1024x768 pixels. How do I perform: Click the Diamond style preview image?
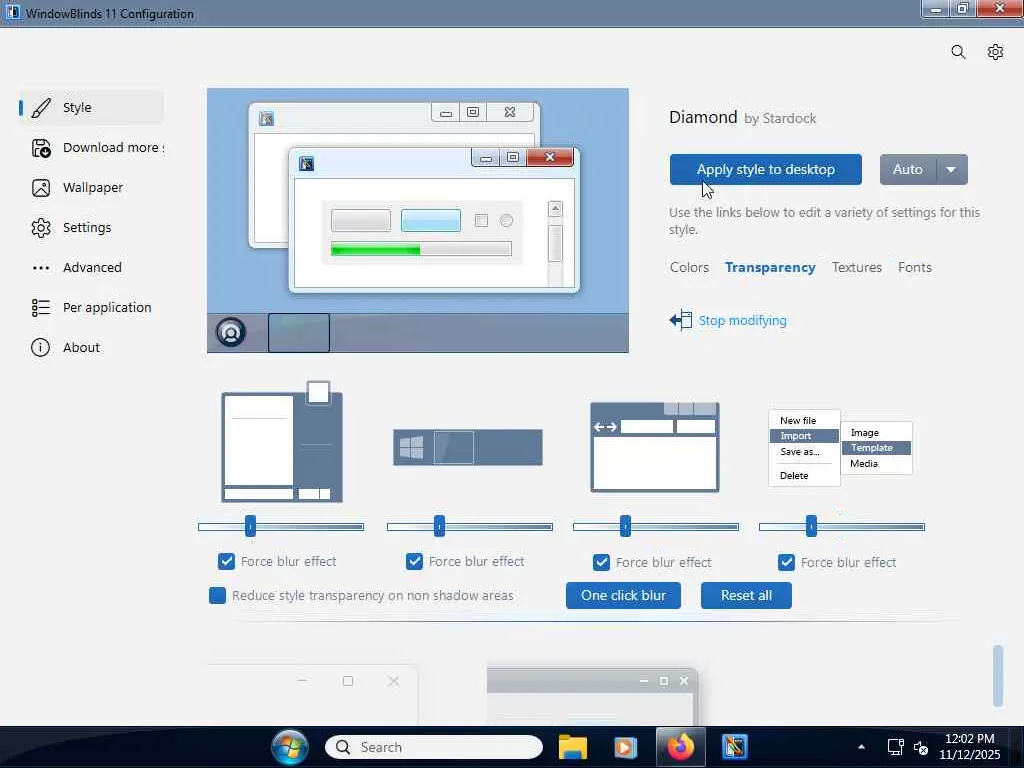(x=418, y=221)
